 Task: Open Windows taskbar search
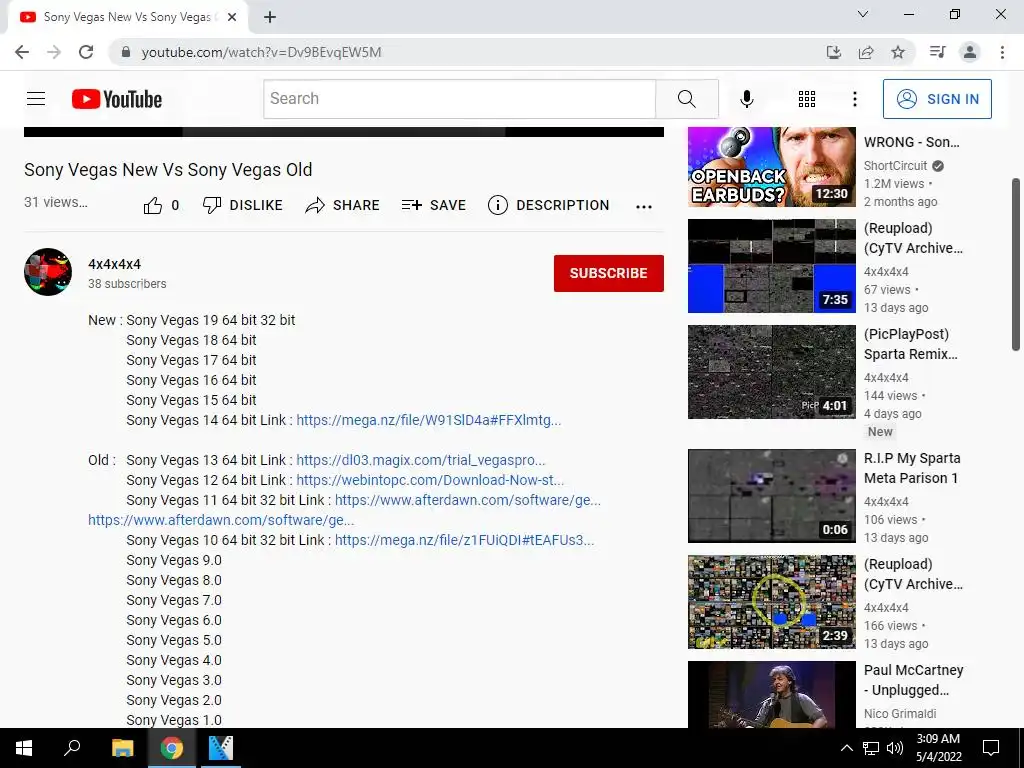[72, 748]
